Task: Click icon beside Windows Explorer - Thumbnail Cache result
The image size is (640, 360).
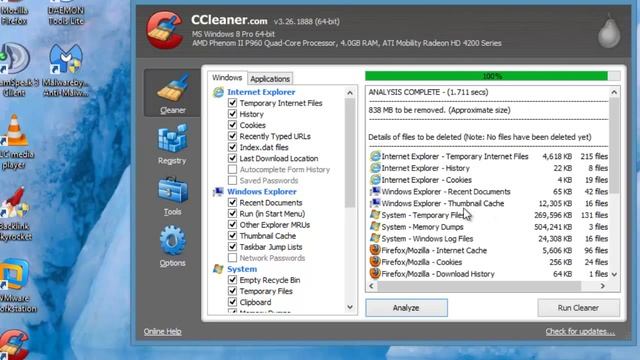Action: [x=375, y=203]
